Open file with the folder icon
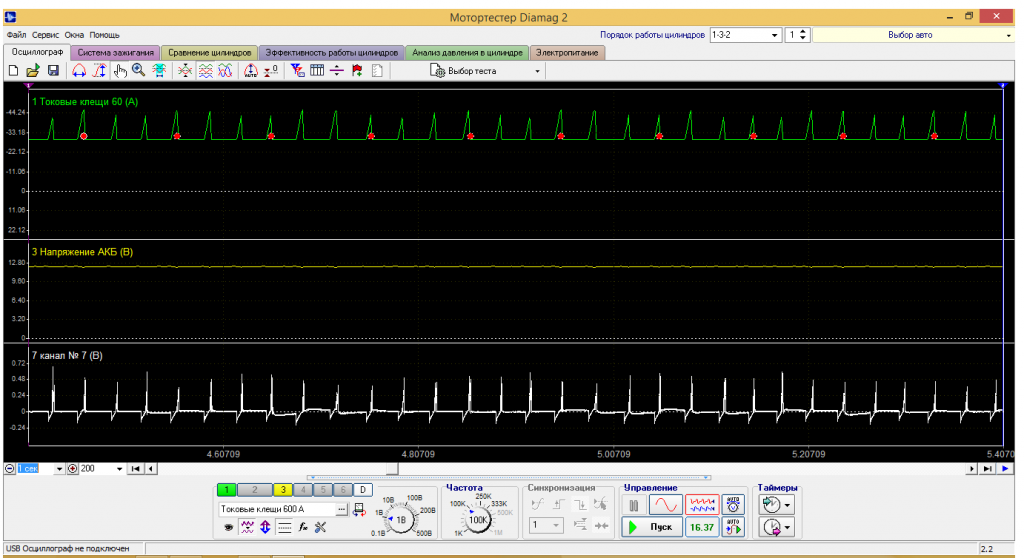The width and height of the screenshot is (1024, 558). [33, 71]
